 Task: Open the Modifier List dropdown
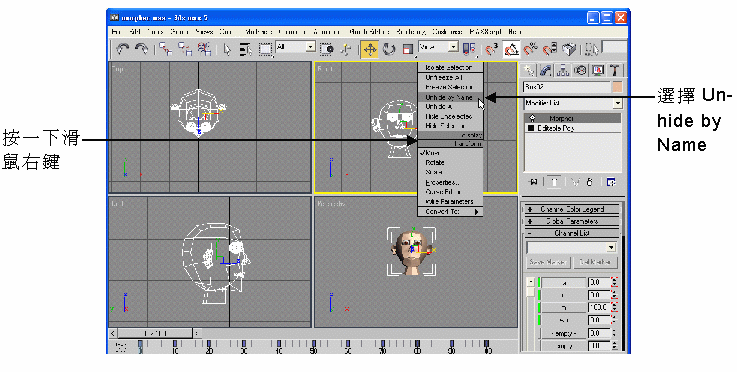(x=573, y=103)
